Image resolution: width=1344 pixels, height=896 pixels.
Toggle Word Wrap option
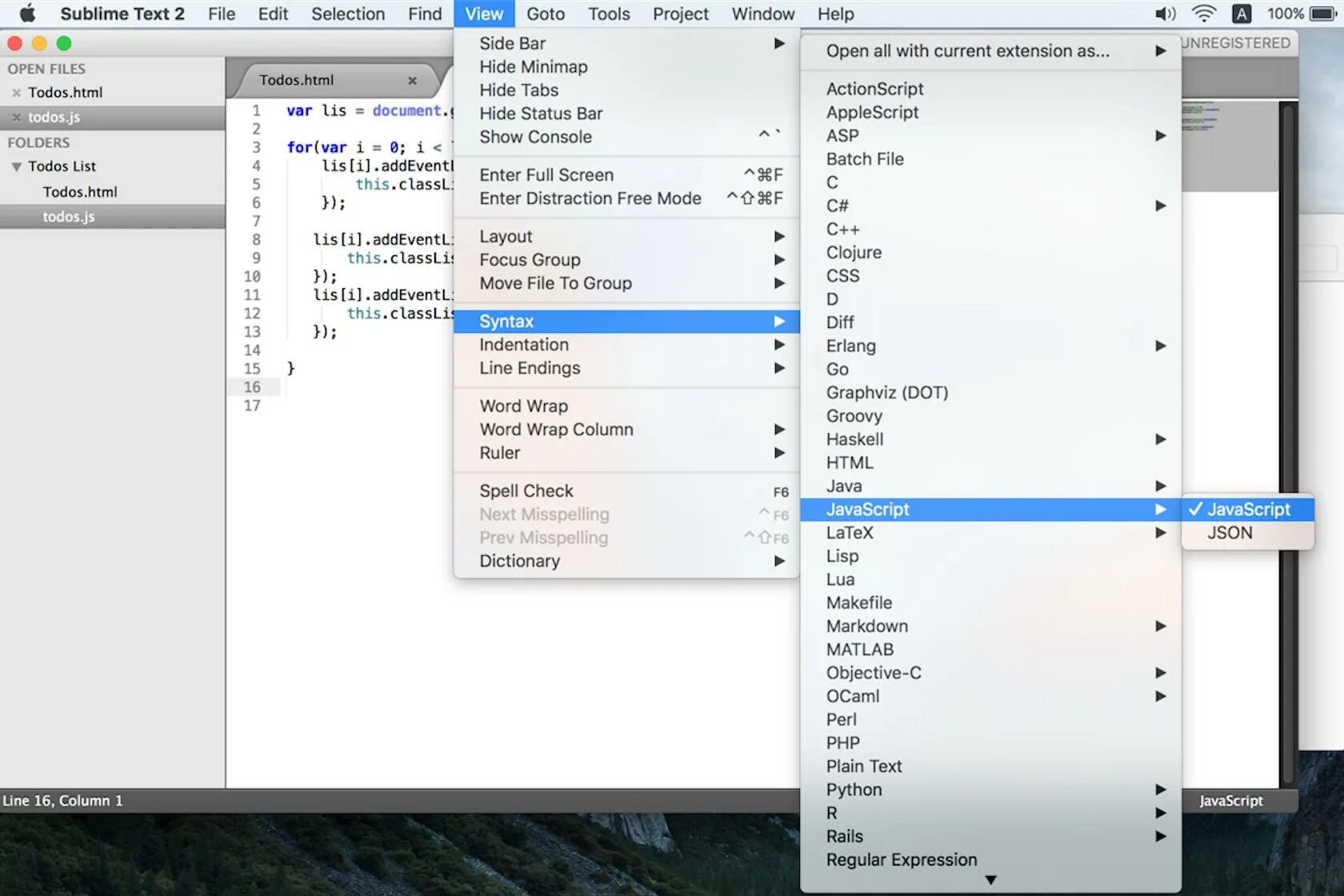(626, 406)
